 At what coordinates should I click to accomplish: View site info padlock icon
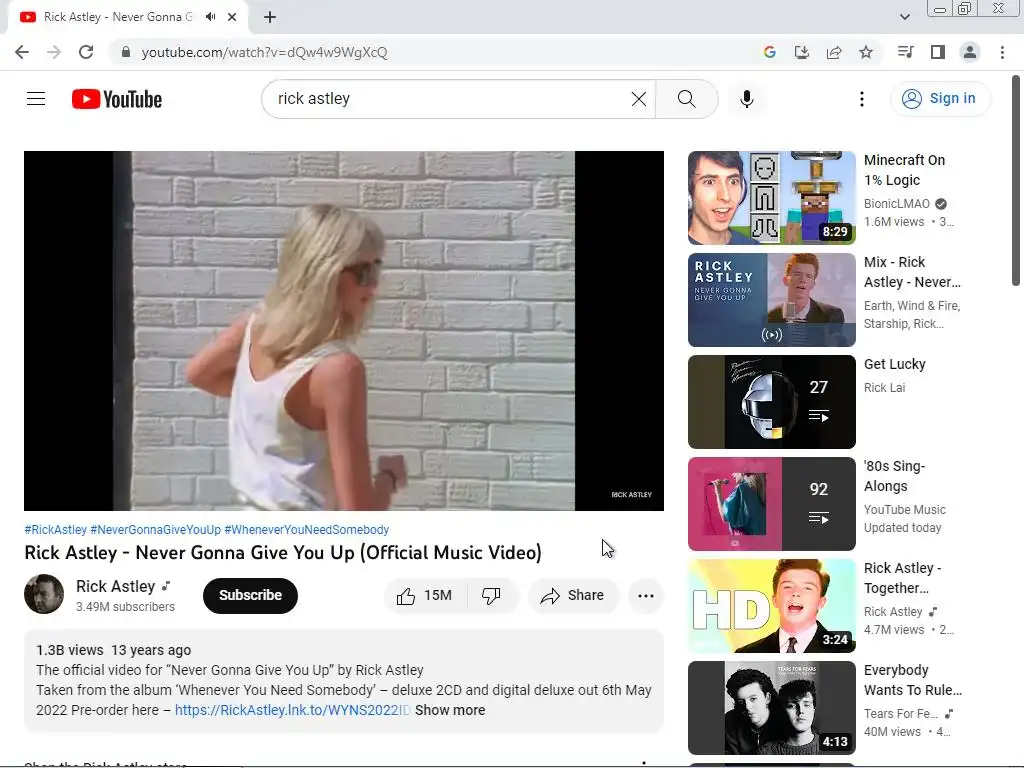126,52
